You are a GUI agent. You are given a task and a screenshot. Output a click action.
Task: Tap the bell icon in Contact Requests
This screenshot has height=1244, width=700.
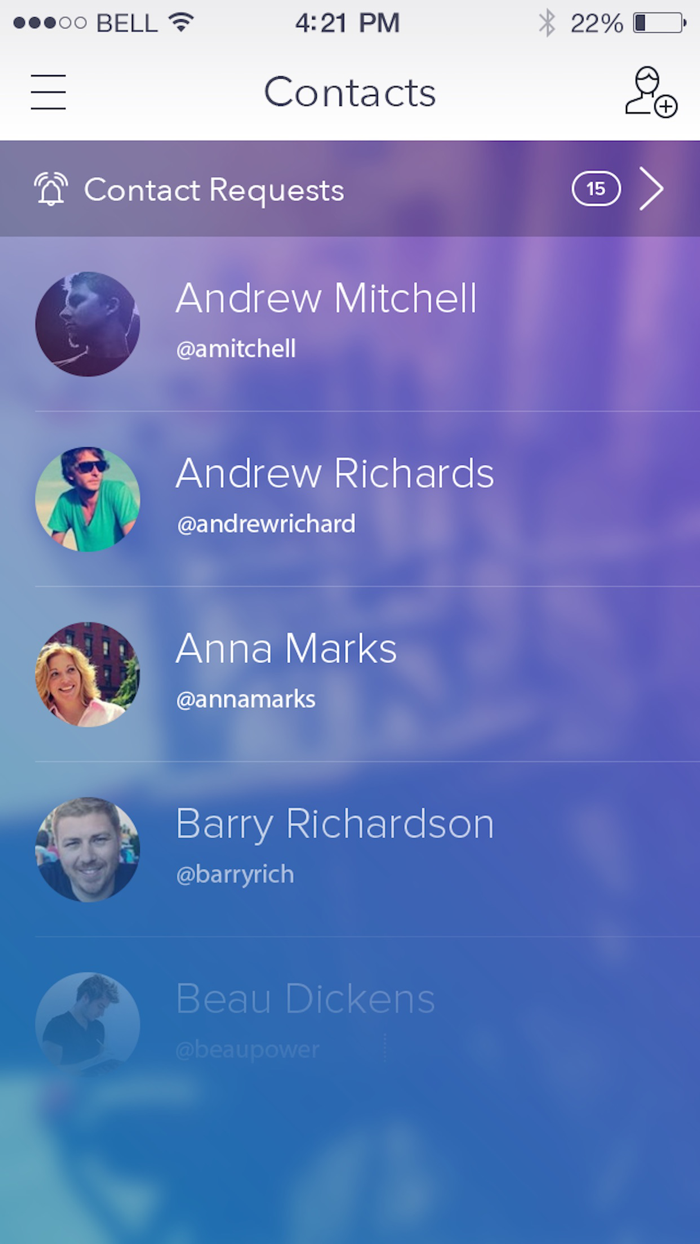[x=51, y=189]
